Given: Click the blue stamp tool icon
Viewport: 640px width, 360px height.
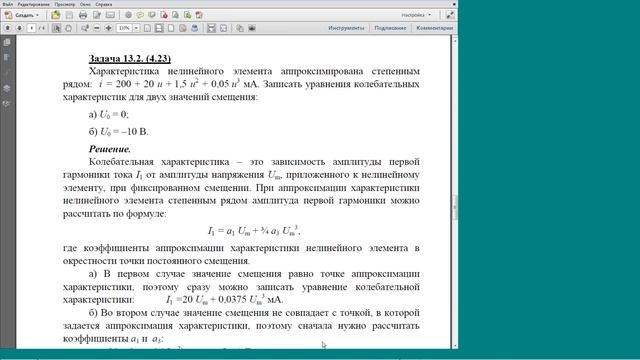Looking at the screenshot, I should coord(195,28).
